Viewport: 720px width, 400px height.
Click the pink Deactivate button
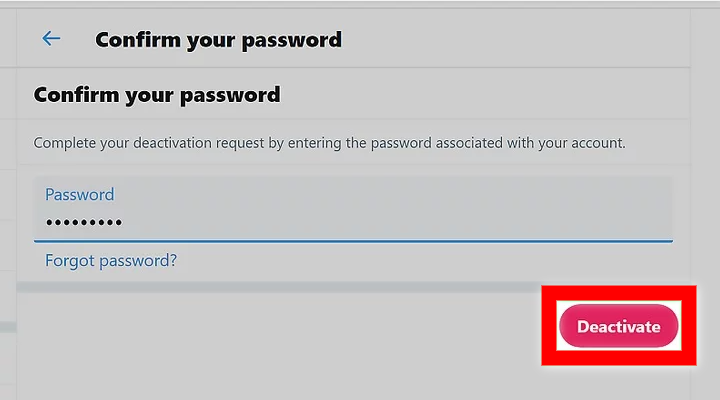619,326
